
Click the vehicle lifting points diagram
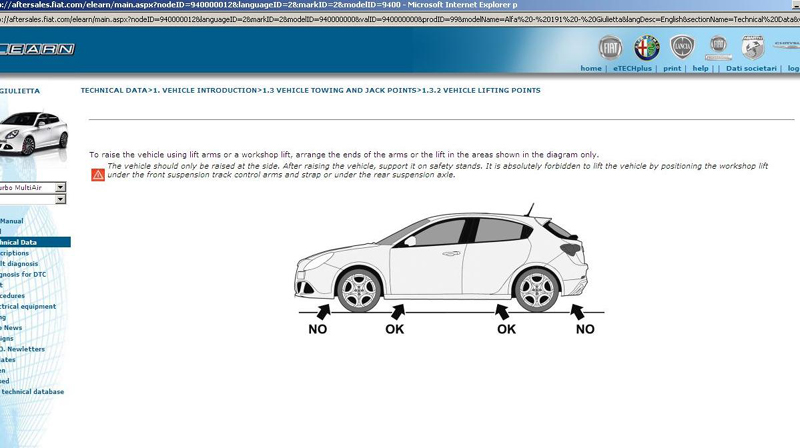(449, 269)
